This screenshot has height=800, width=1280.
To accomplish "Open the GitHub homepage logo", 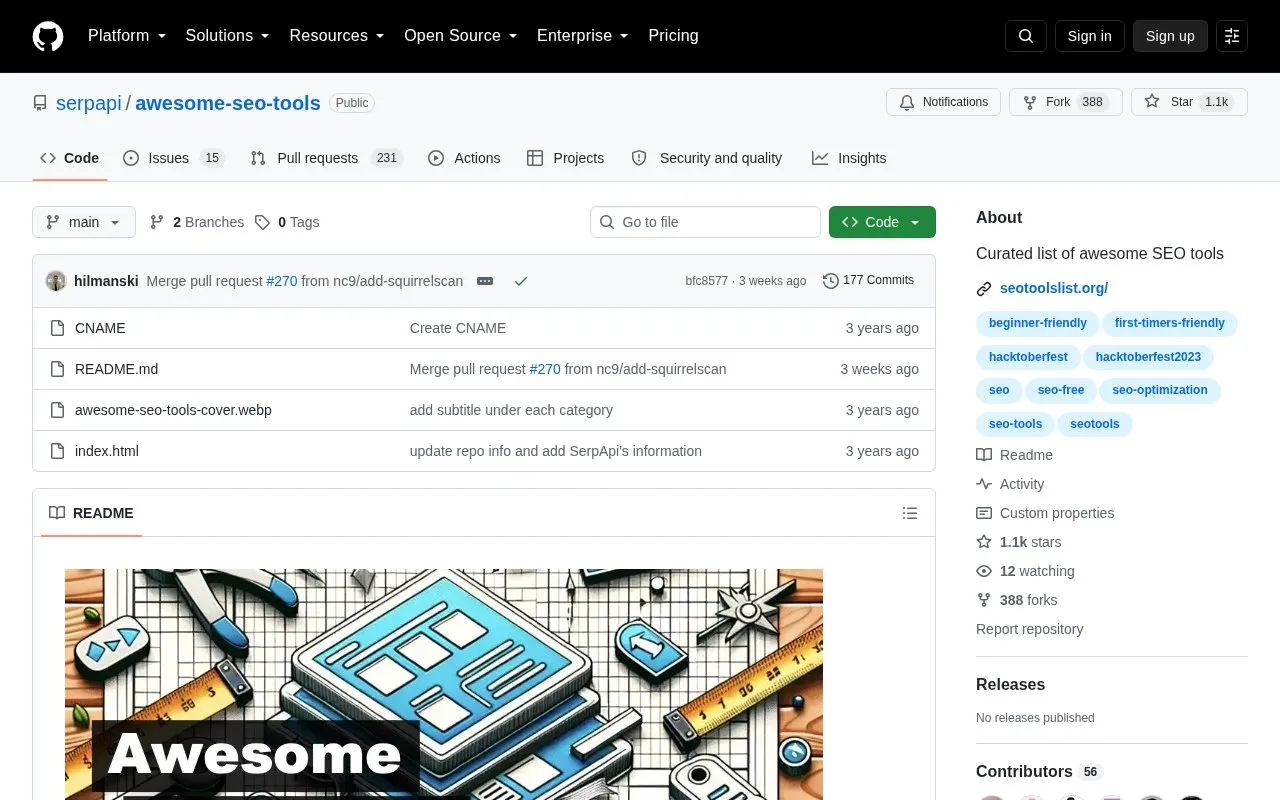I will (48, 36).
